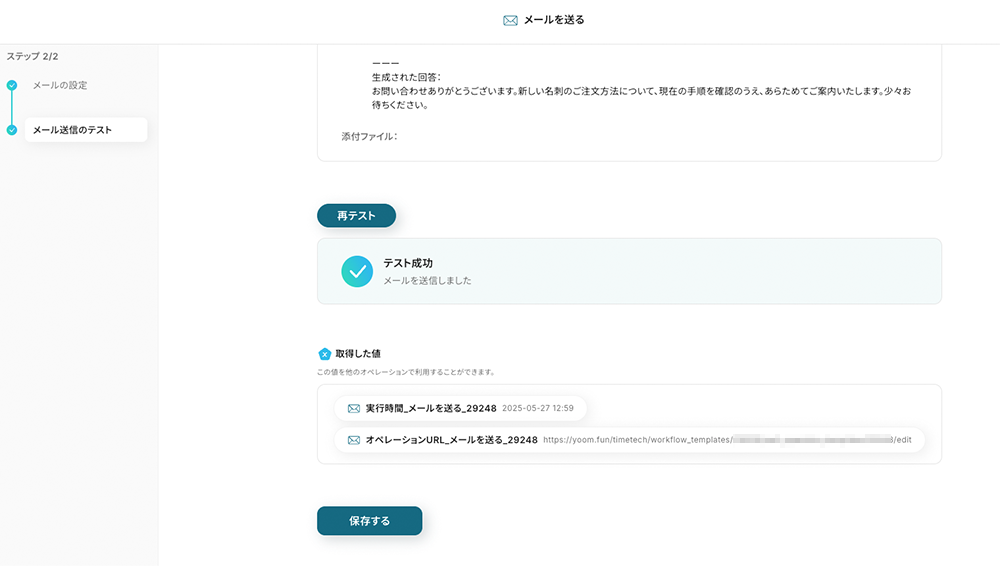This screenshot has height=566, width=1000.
Task: Select the オペレーションURL_メールを送る_29248 value chip
Action: pos(451,440)
